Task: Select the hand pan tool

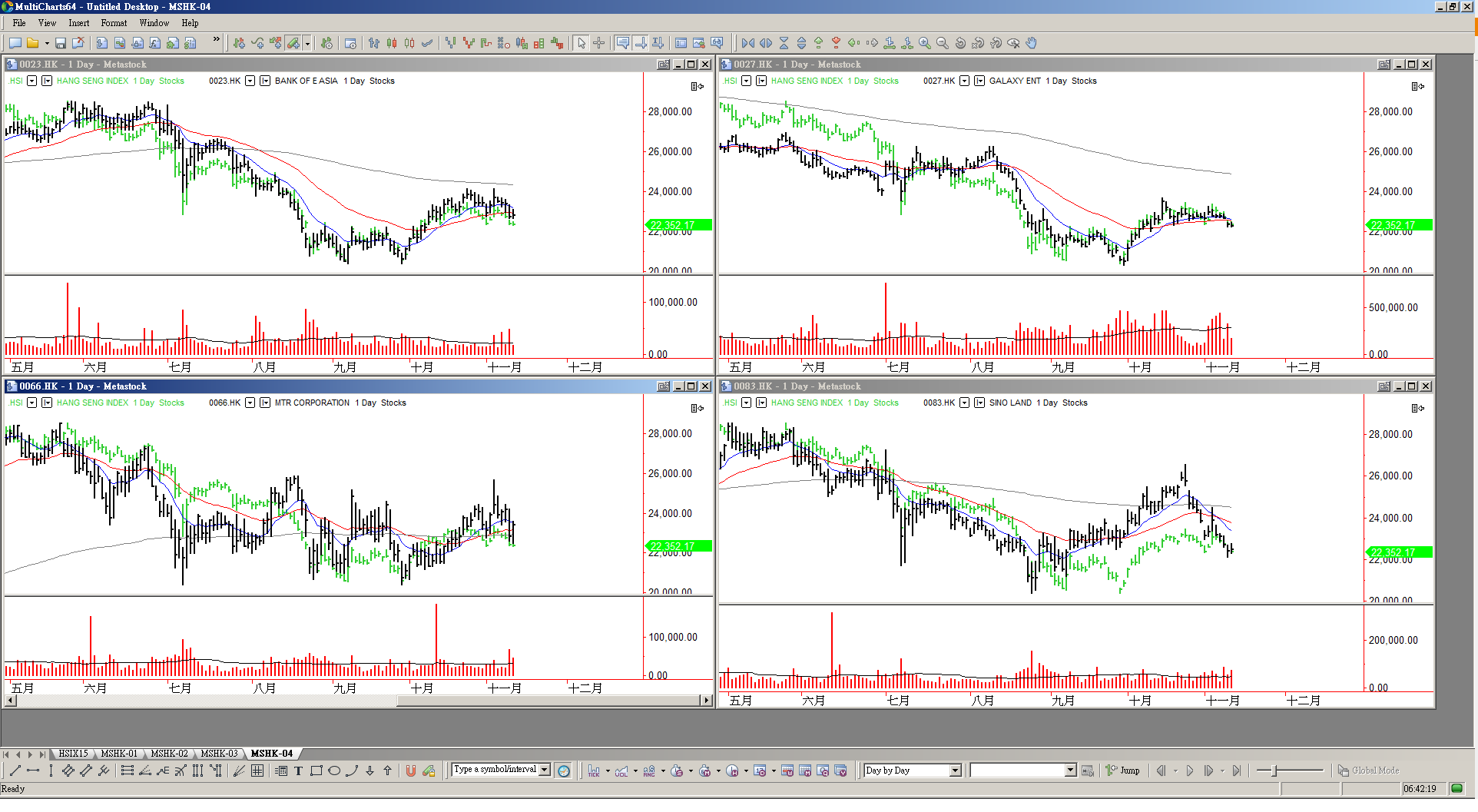Action: tap(1031, 43)
